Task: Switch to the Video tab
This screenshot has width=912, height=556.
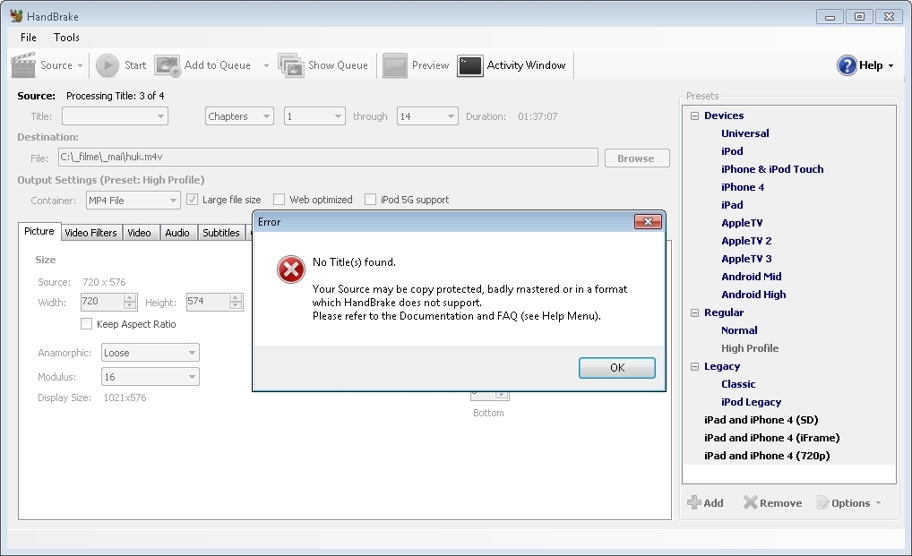Action: tap(139, 233)
